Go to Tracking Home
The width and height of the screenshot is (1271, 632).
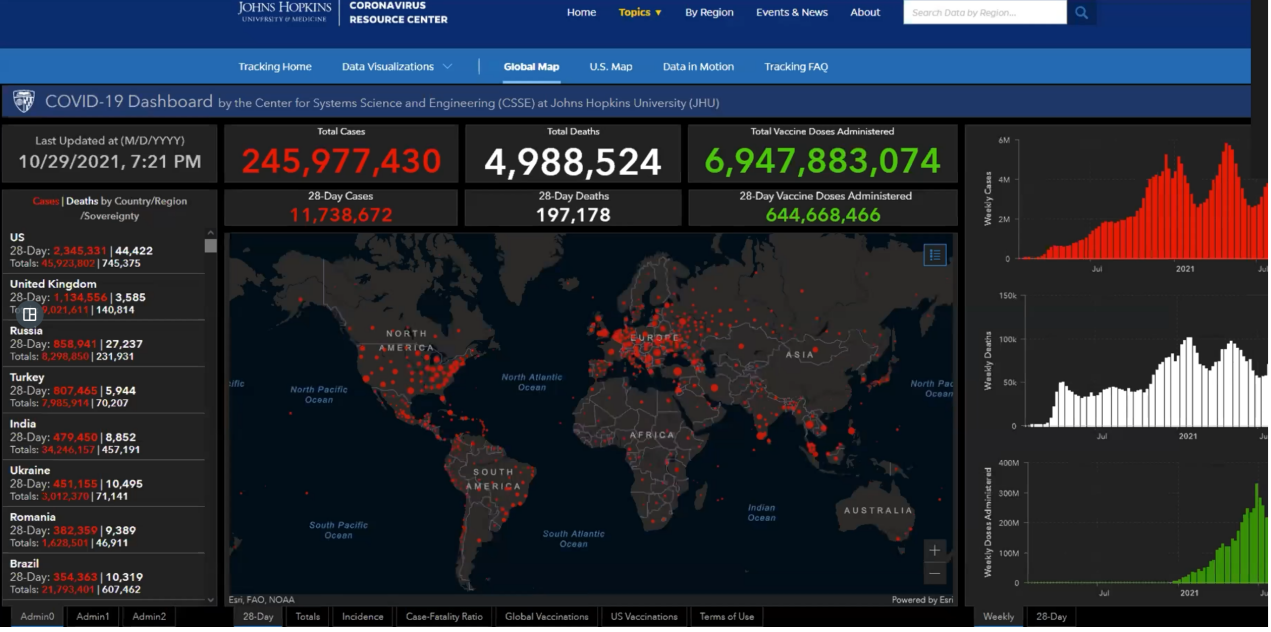[x=275, y=67]
